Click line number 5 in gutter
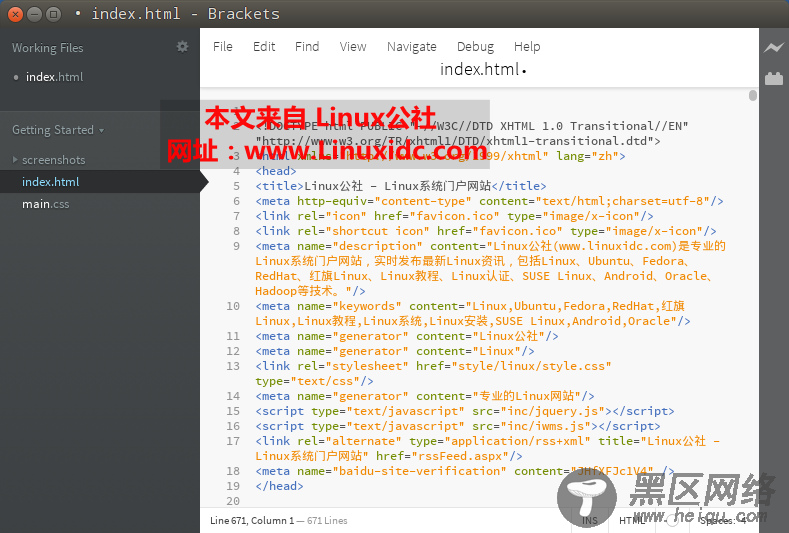 [236, 186]
